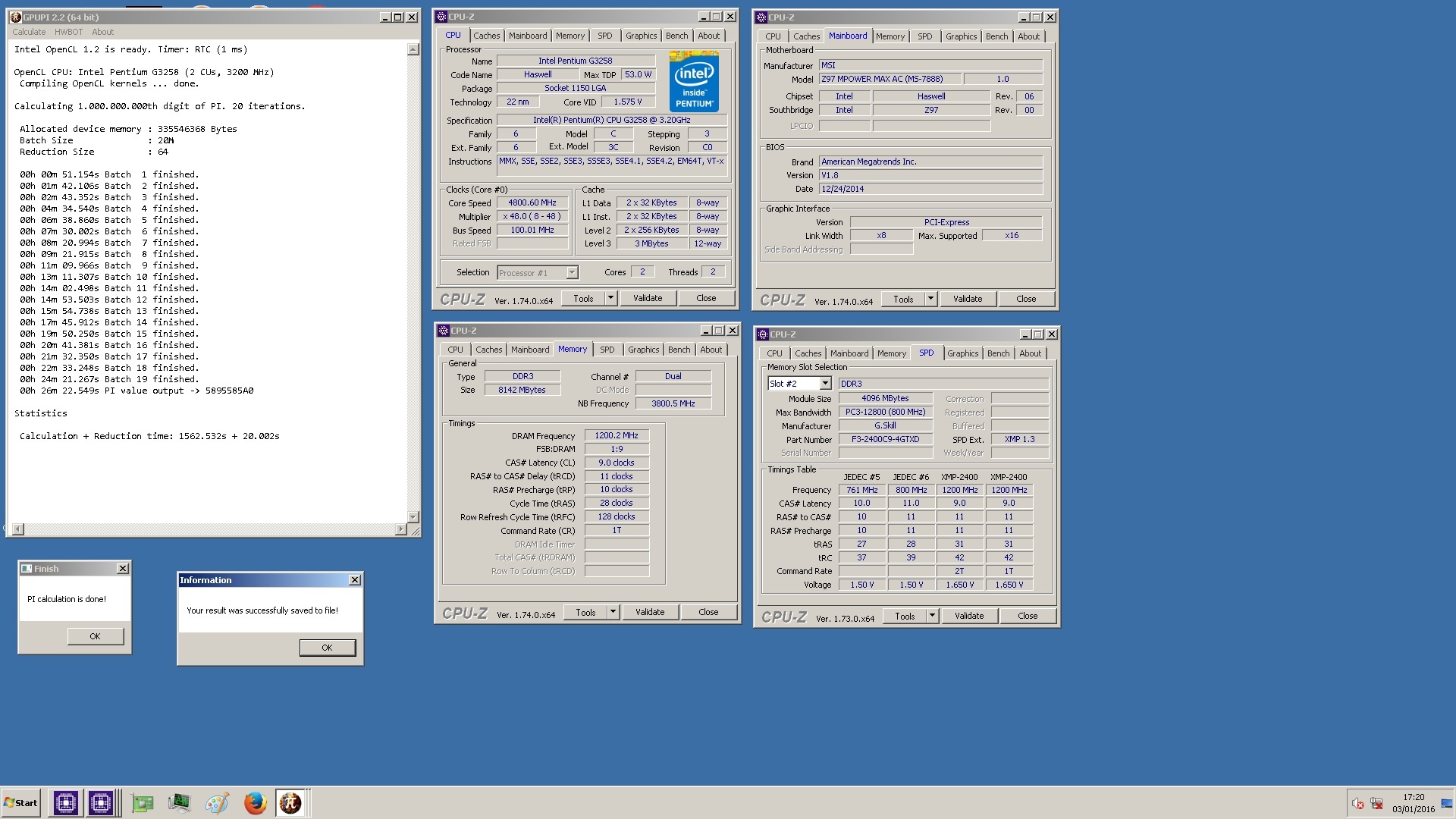Click the Z97 MPOWER MAX AC model field
Image resolution: width=1456 pixels, height=819 pixels.
click(890, 79)
